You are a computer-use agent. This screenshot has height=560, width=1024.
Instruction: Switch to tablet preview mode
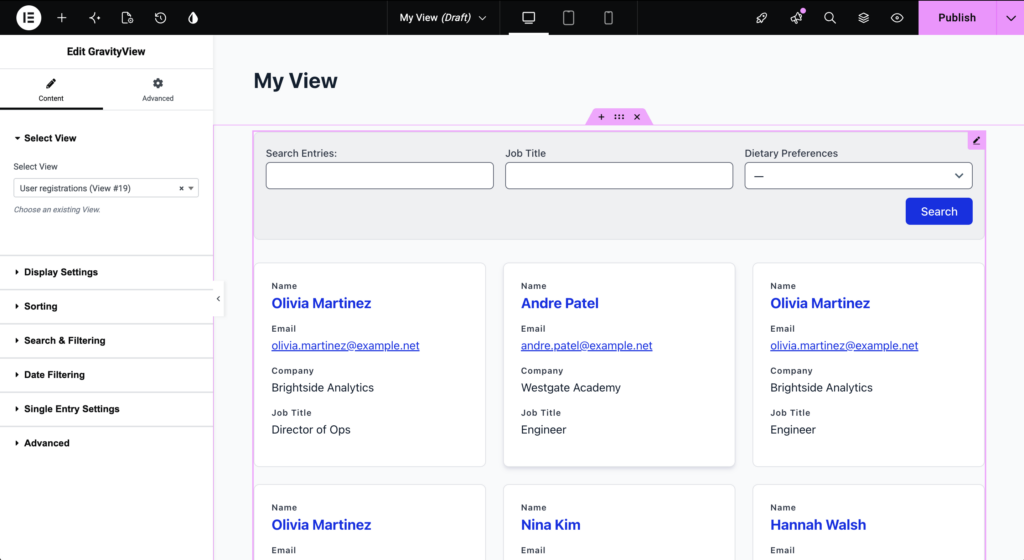(x=568, y=18)
